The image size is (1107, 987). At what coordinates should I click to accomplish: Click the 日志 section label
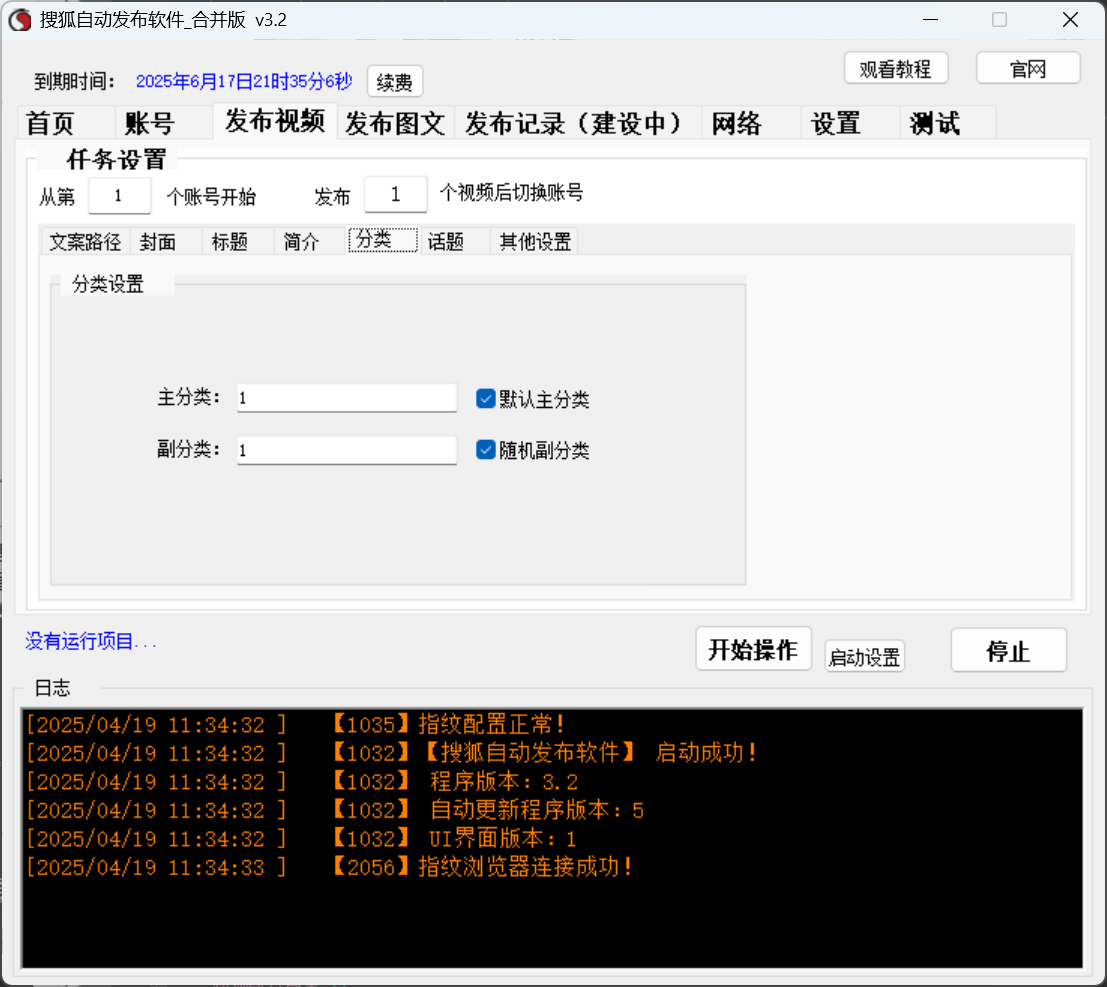click(52, 688)
